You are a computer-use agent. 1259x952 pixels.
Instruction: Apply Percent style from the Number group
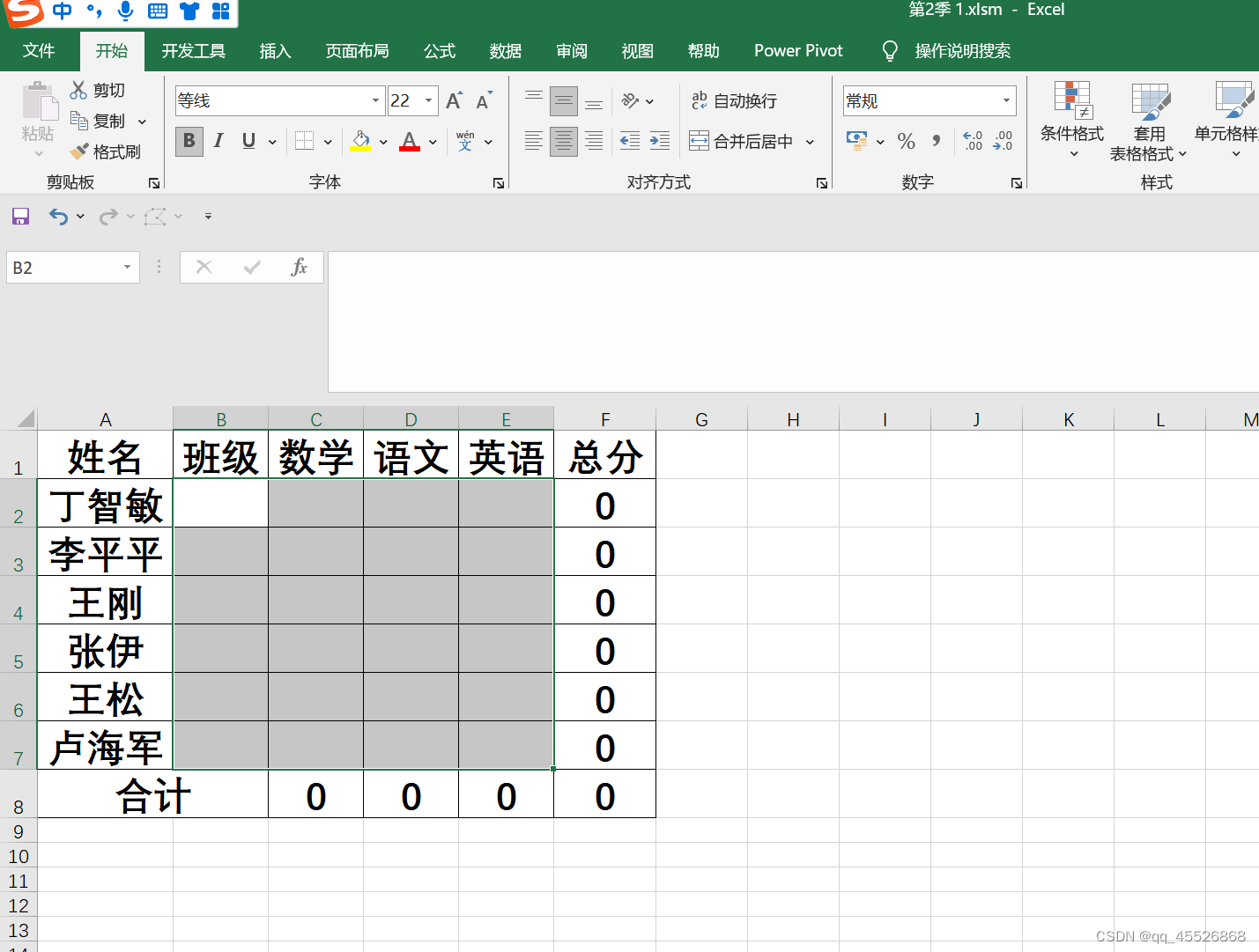pyautogui.click(x=906, y=141)
